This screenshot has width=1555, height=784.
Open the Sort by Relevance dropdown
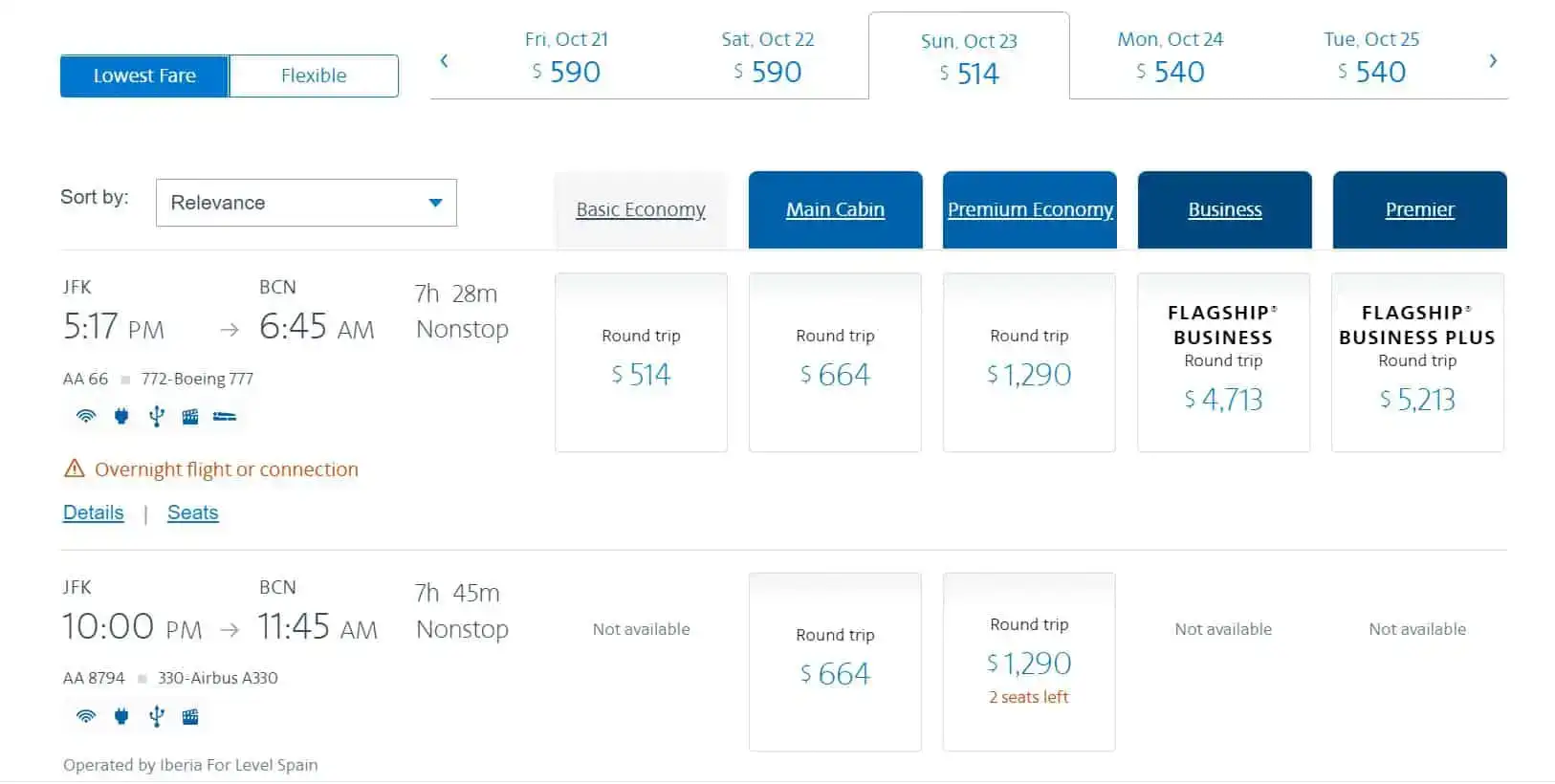306,203
